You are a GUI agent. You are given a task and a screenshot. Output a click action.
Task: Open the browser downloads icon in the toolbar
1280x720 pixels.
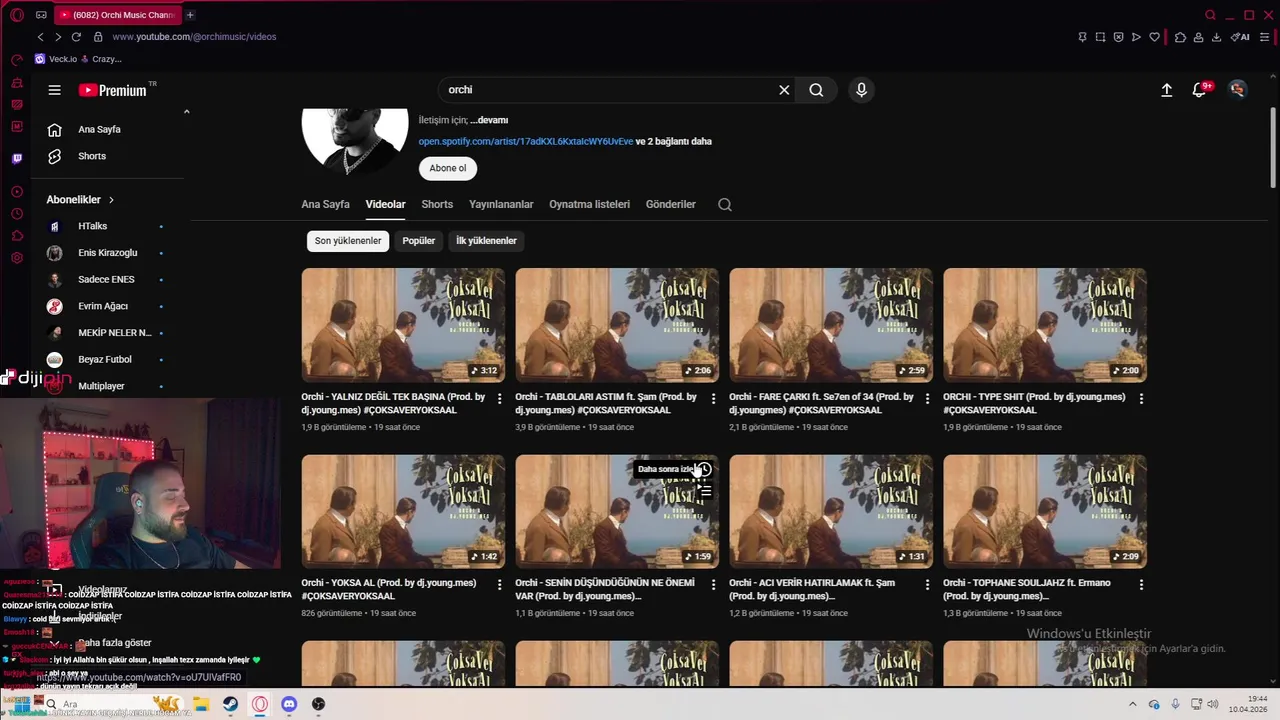pyautogui.click(x=1217, y=37)
